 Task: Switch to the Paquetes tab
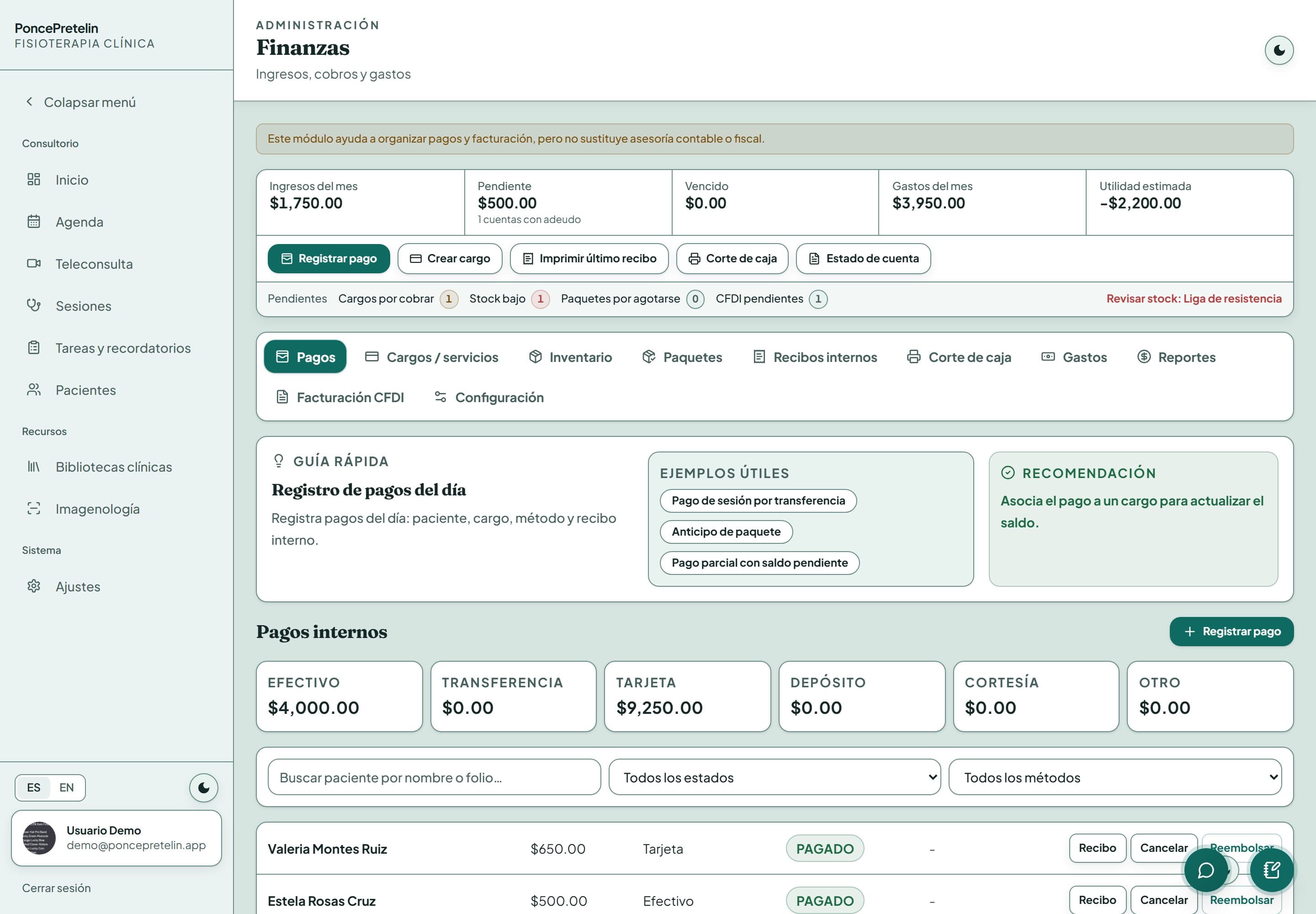coord(683,357)
